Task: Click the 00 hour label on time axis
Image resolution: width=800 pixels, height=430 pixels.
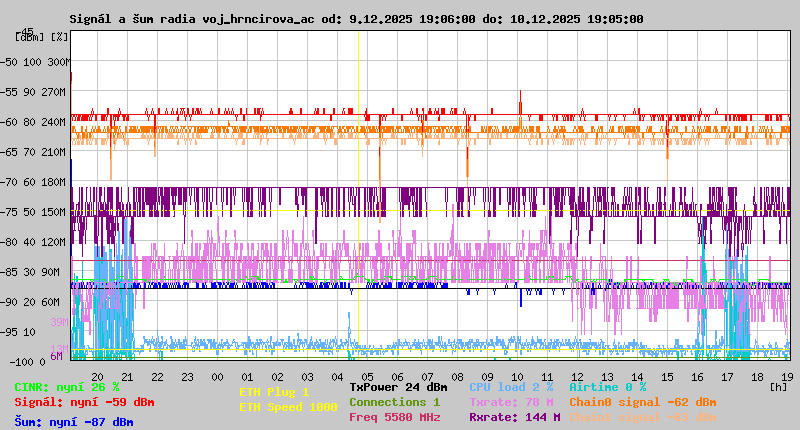Action: pos(216,376)
